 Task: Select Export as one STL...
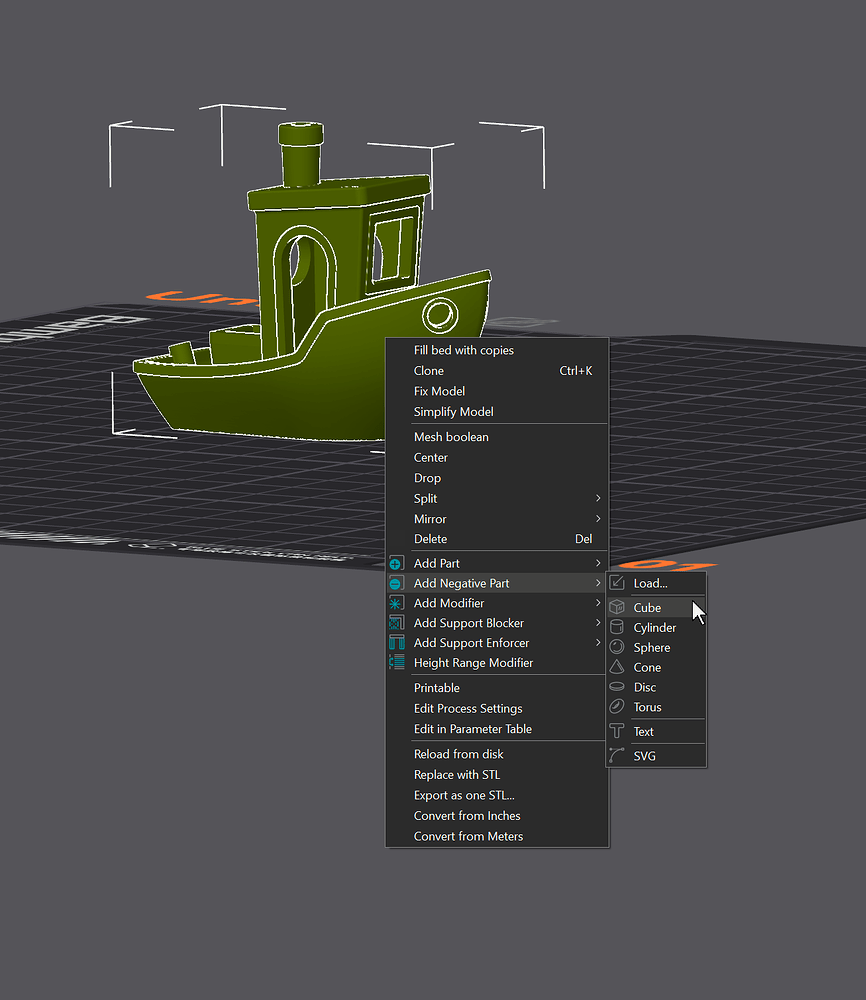click(497, 795)
